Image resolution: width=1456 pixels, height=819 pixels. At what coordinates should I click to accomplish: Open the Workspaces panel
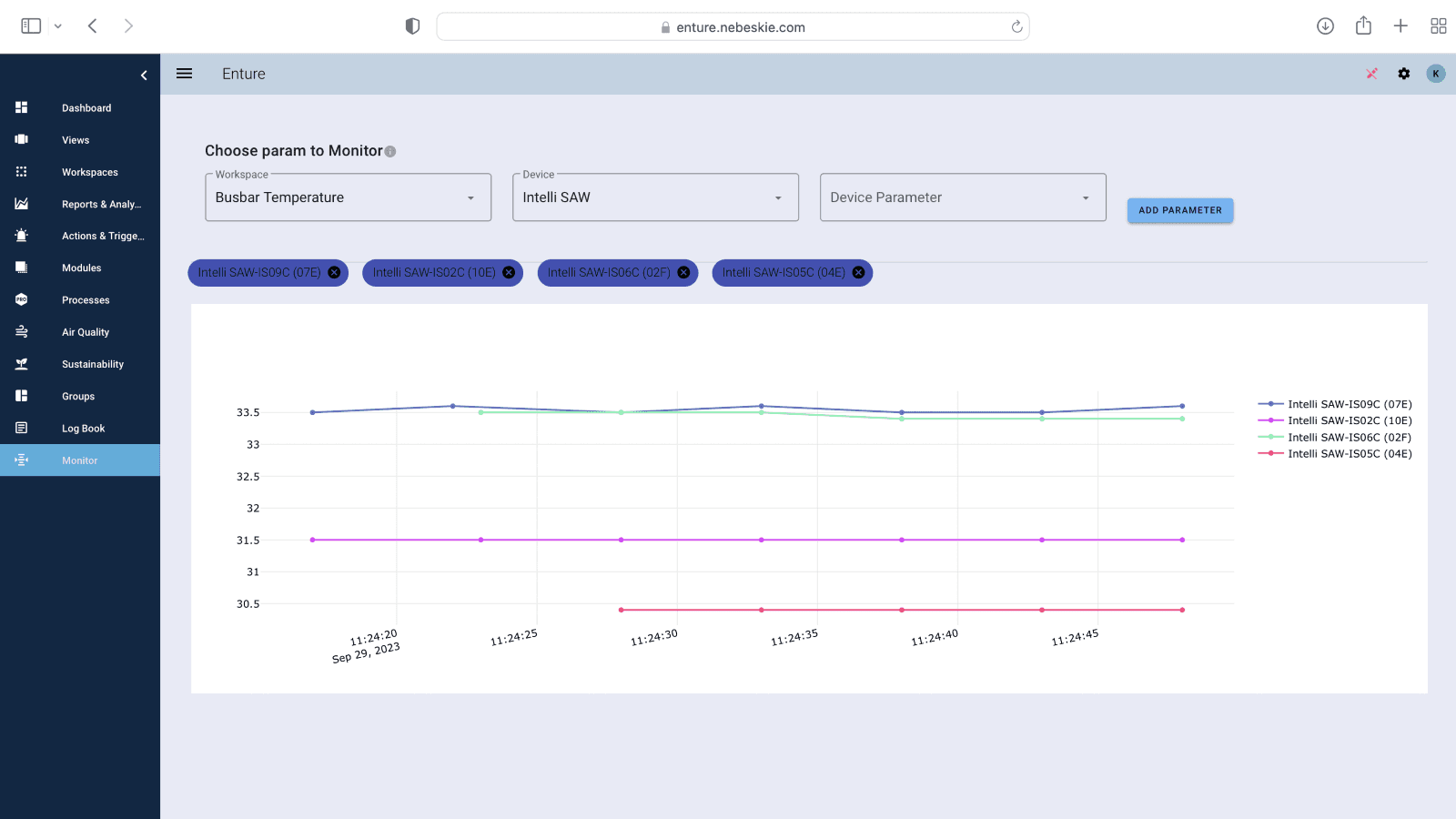coord(89,172)
